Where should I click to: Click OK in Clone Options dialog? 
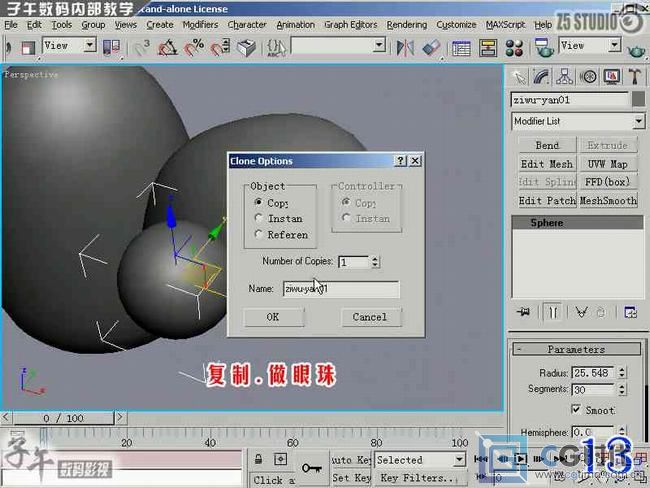[x=274, y=317]
